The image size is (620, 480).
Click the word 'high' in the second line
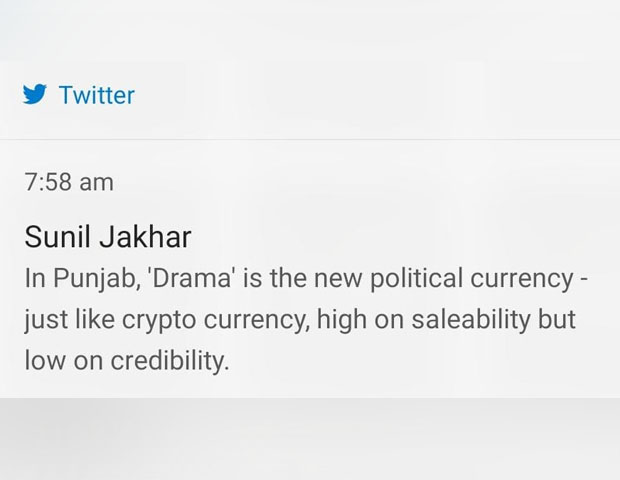coord(342,321)
